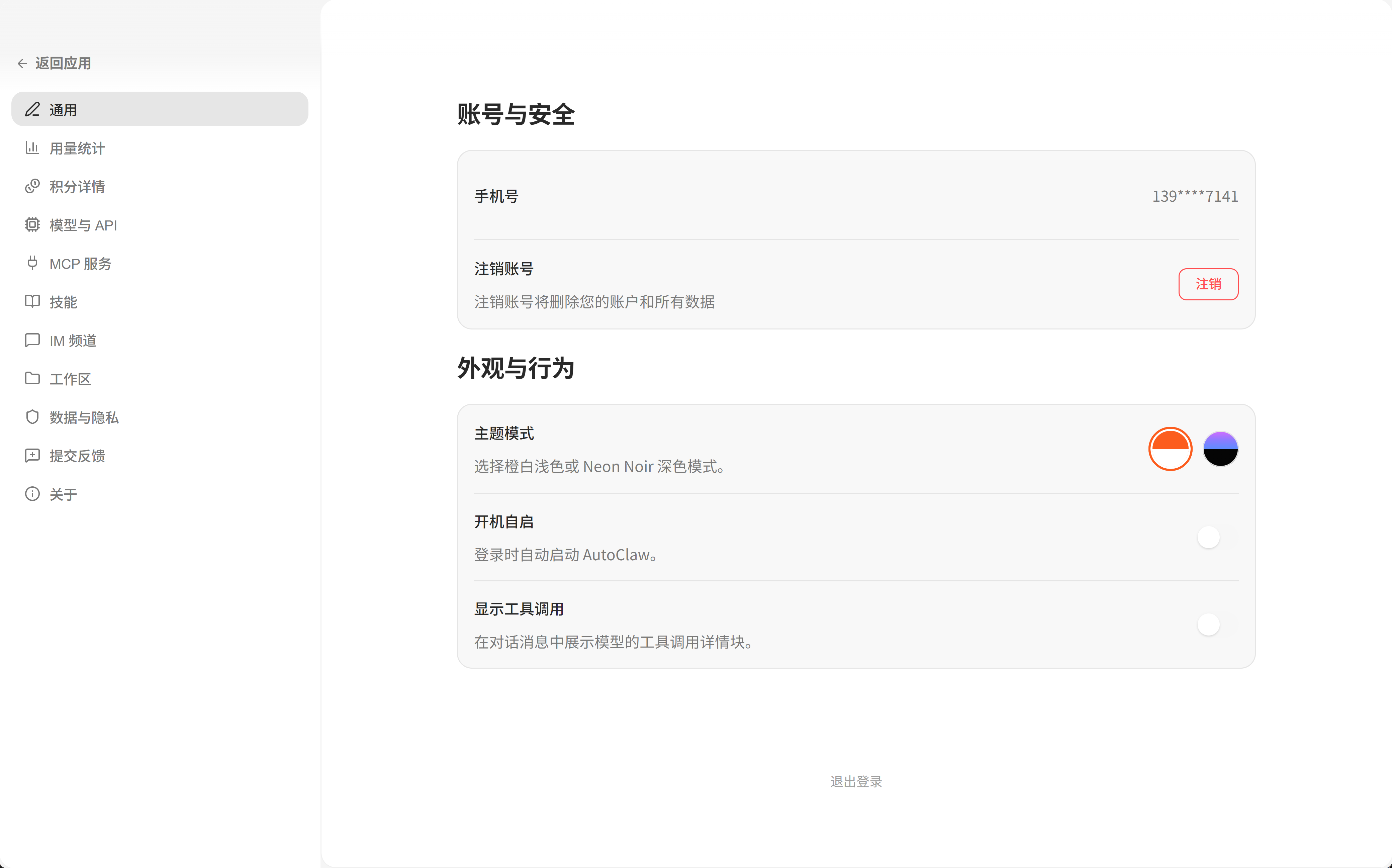Image resolution: width=1392 pixels, height=868 pixels.
Task: Select the Neon Noir dark theme swatch
Action: pos(1220,449)
